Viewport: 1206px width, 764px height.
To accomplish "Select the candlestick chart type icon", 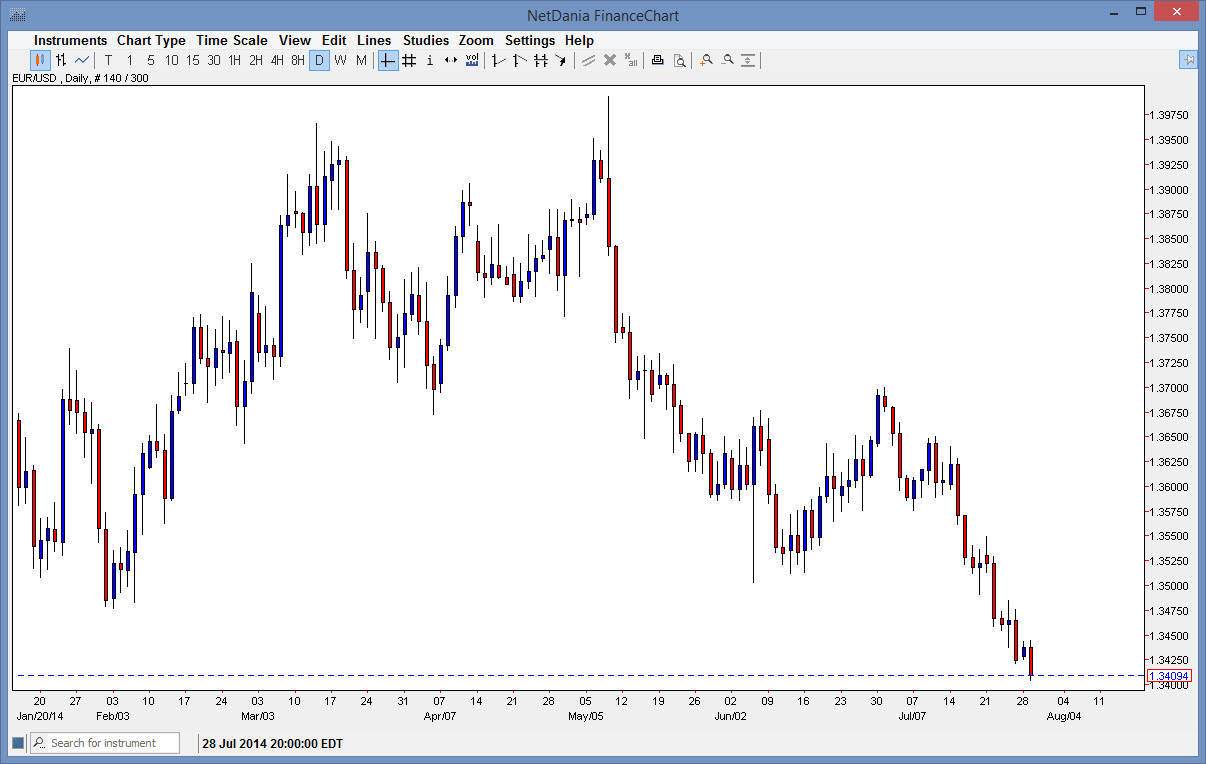I will pyautogui.click(x=40, y=60).
